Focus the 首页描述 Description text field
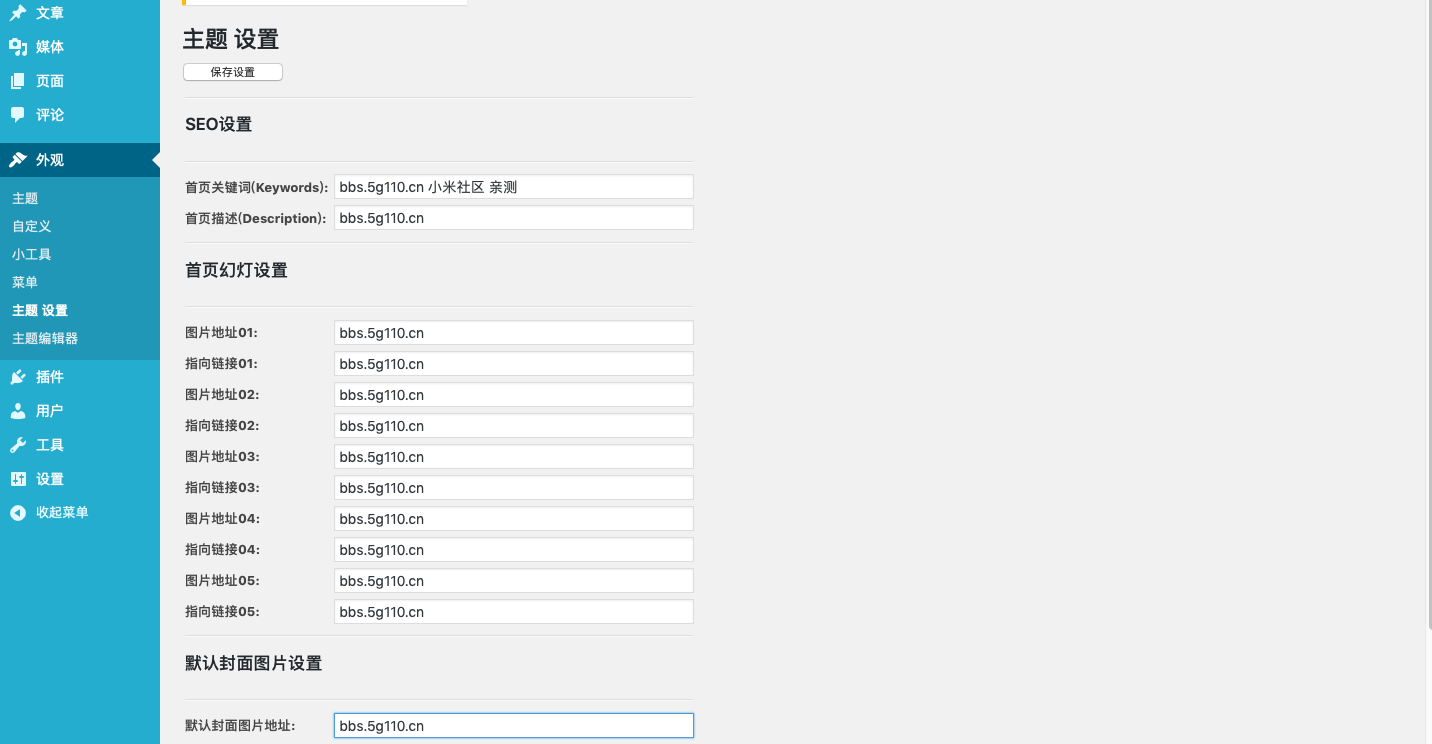The image size is (1432, 744). (x=513, y=218)
